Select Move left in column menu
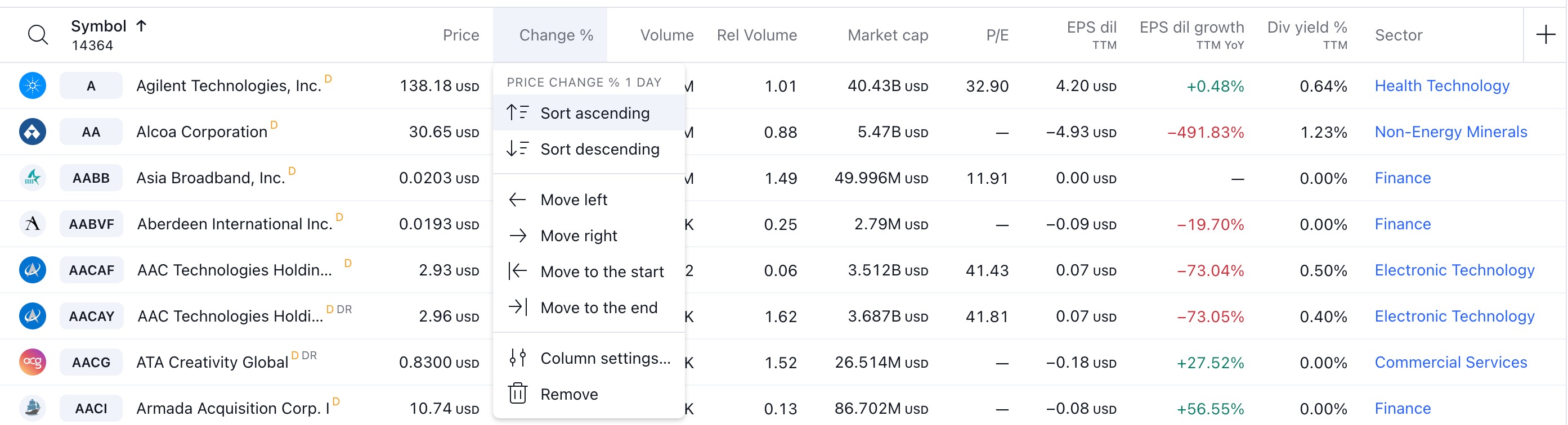The height and width of the screenshot is (425, 1568). (x=574, y=200)
